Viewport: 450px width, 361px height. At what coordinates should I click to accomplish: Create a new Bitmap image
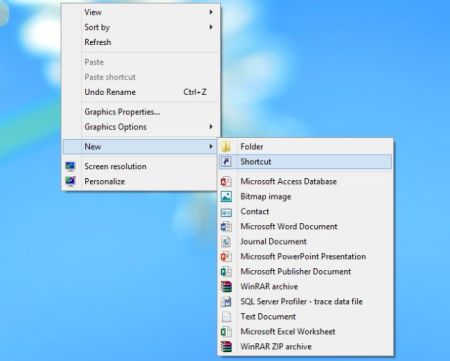(305, 197)
